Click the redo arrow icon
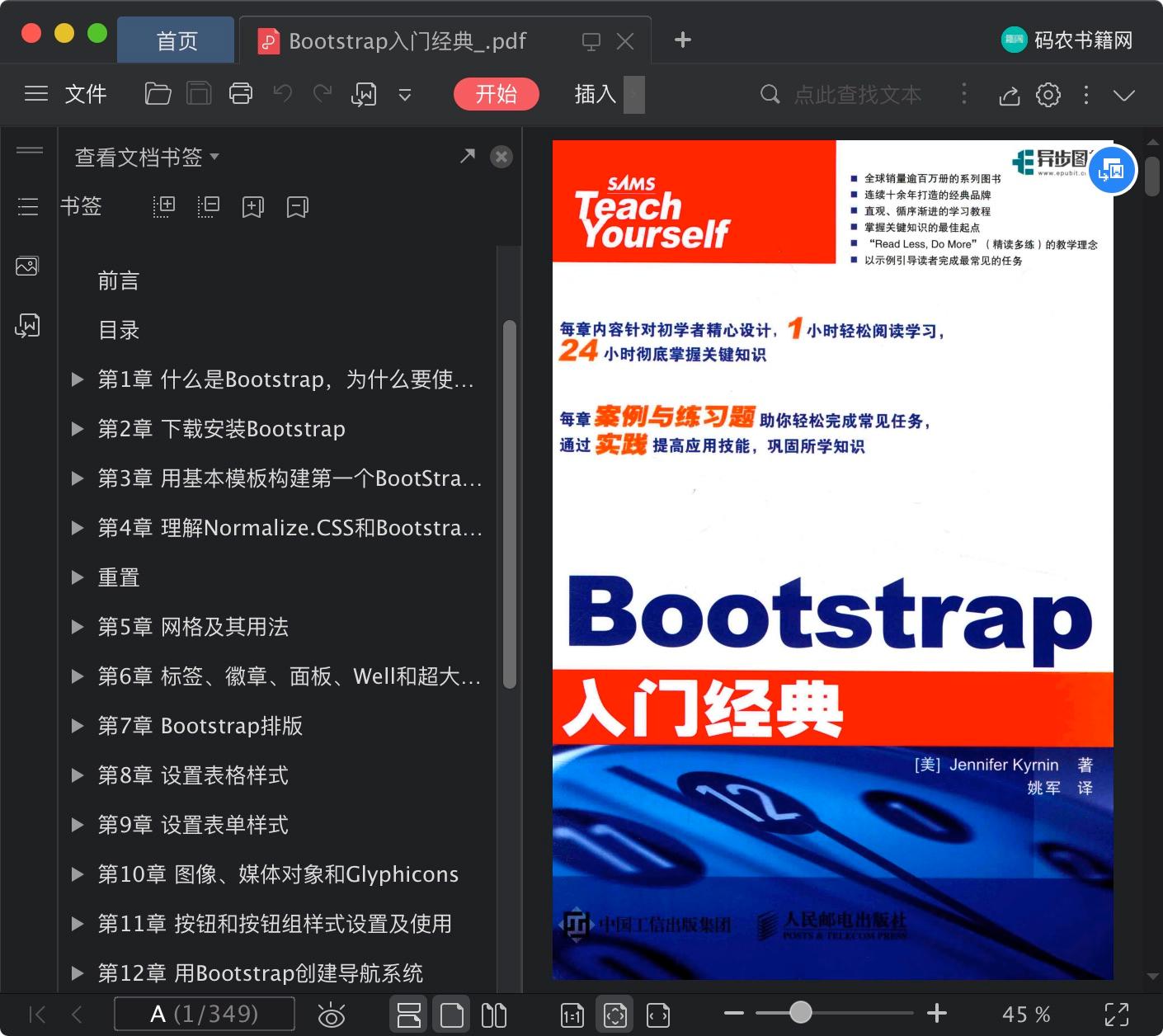The height and width of the screenshot is (1036, 1163). pyautogui.click(x=323, y=94)
